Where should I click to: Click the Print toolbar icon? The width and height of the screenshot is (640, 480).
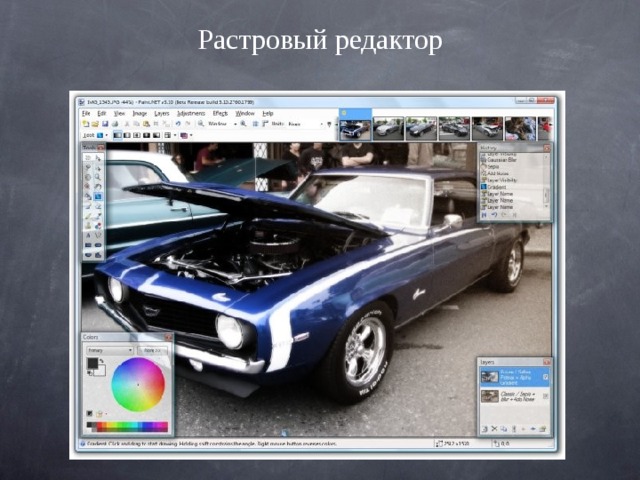pyautogui.click(x=115, y=124)
